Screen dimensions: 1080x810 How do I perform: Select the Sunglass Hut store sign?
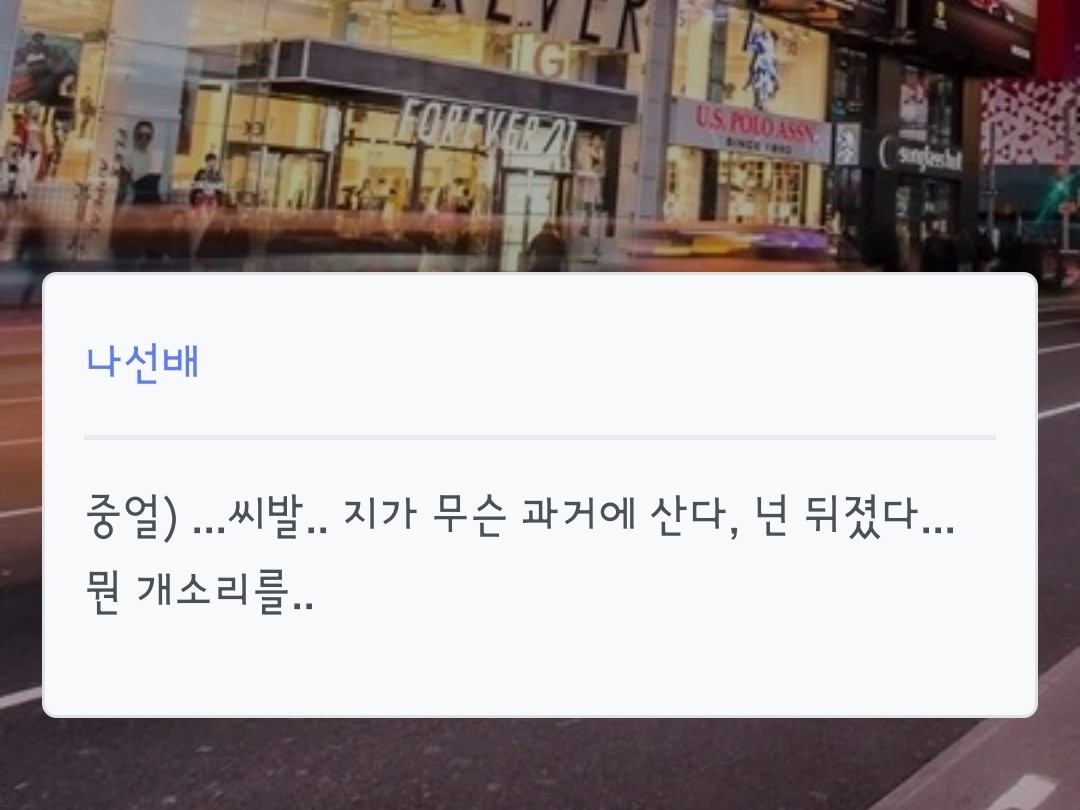(x=922, y=157)
